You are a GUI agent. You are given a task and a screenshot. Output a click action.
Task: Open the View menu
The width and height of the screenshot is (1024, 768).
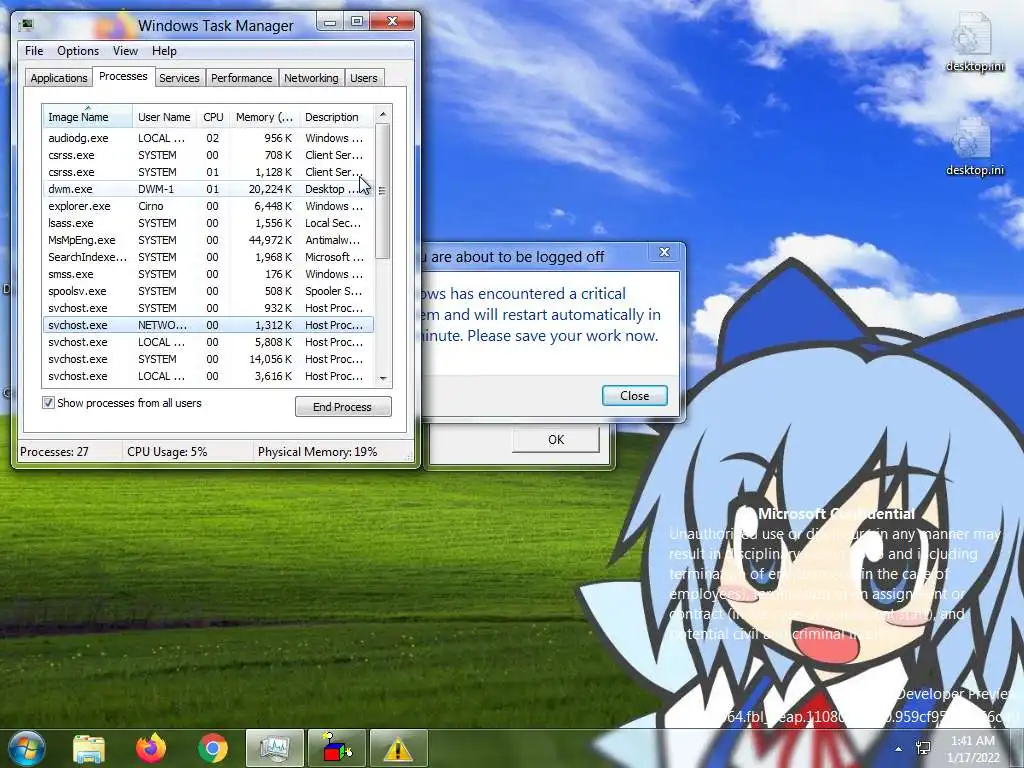click(125, 51)
